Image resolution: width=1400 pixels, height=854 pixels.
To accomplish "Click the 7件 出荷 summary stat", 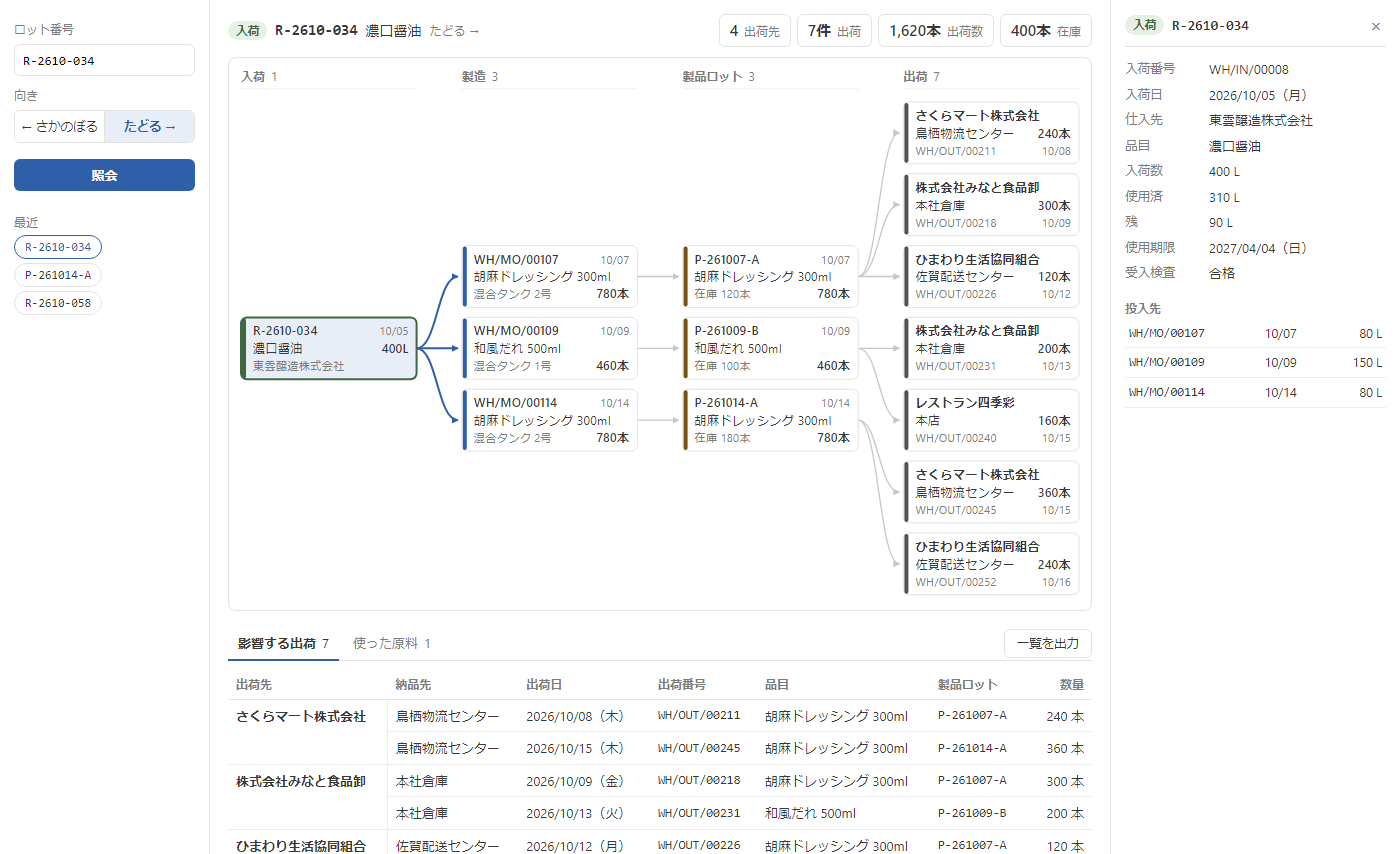I will tap(834, 31).
